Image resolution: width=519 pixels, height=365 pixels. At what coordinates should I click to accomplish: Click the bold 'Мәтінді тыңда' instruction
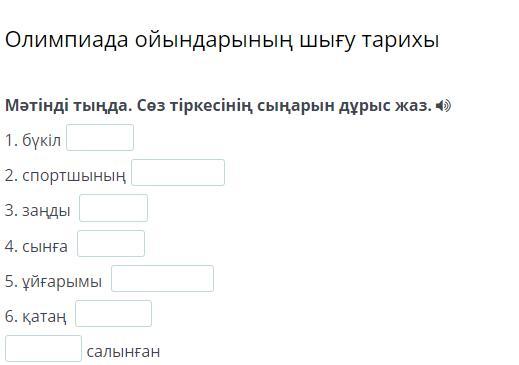[67, 106]
